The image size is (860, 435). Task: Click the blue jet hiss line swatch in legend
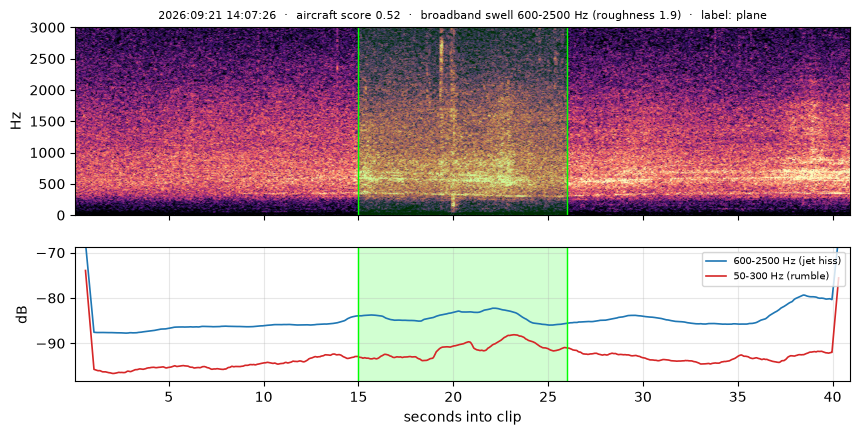716,261
